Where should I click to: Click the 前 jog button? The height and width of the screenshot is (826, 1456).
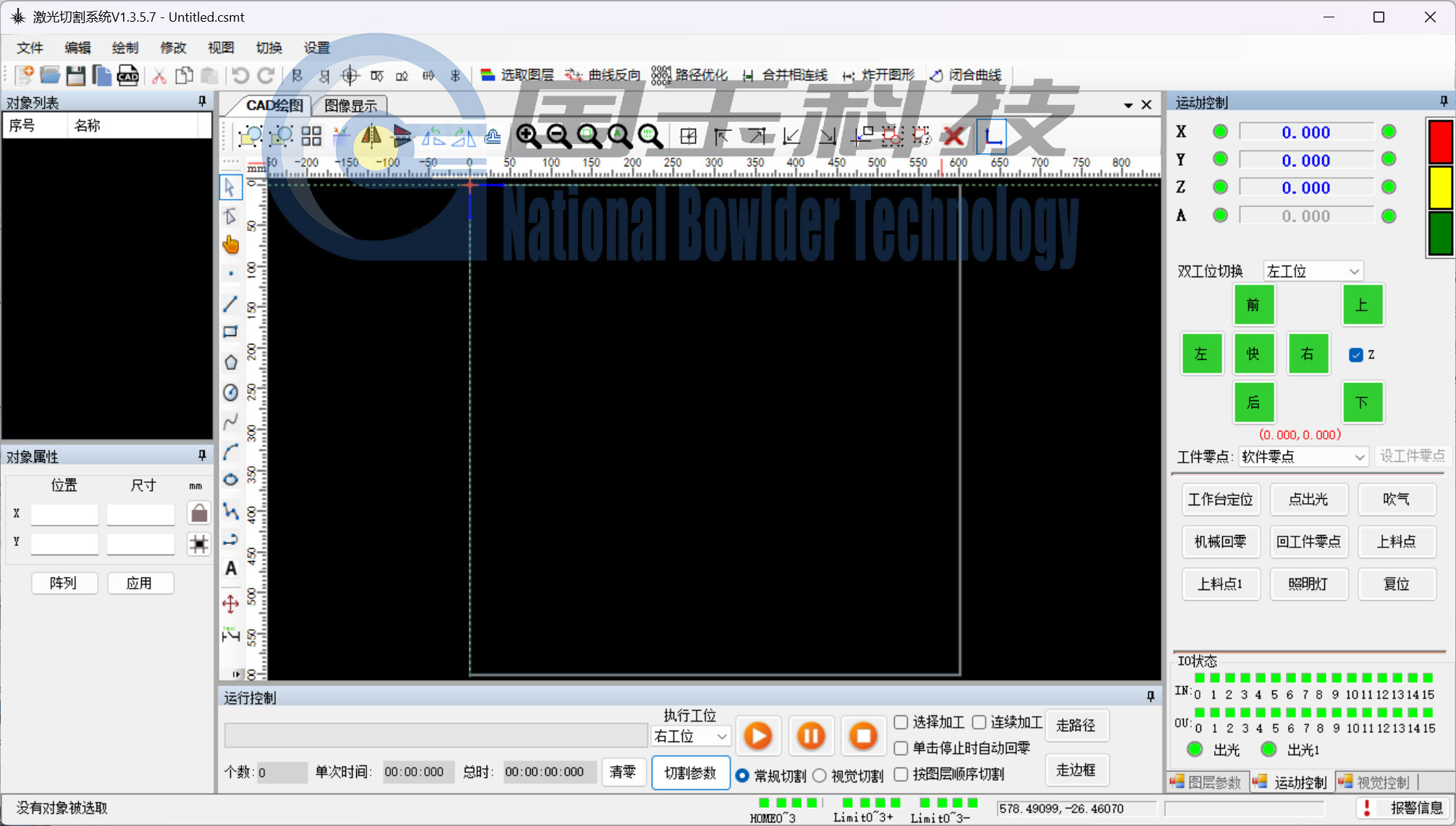click(x=1253, y=305)
